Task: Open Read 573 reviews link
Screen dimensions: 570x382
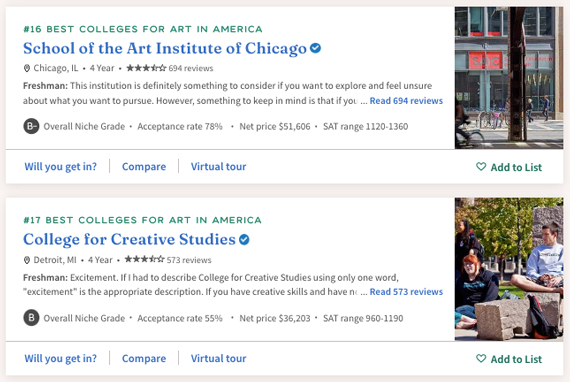Action: pyautogui.click(x=406, y=292)
